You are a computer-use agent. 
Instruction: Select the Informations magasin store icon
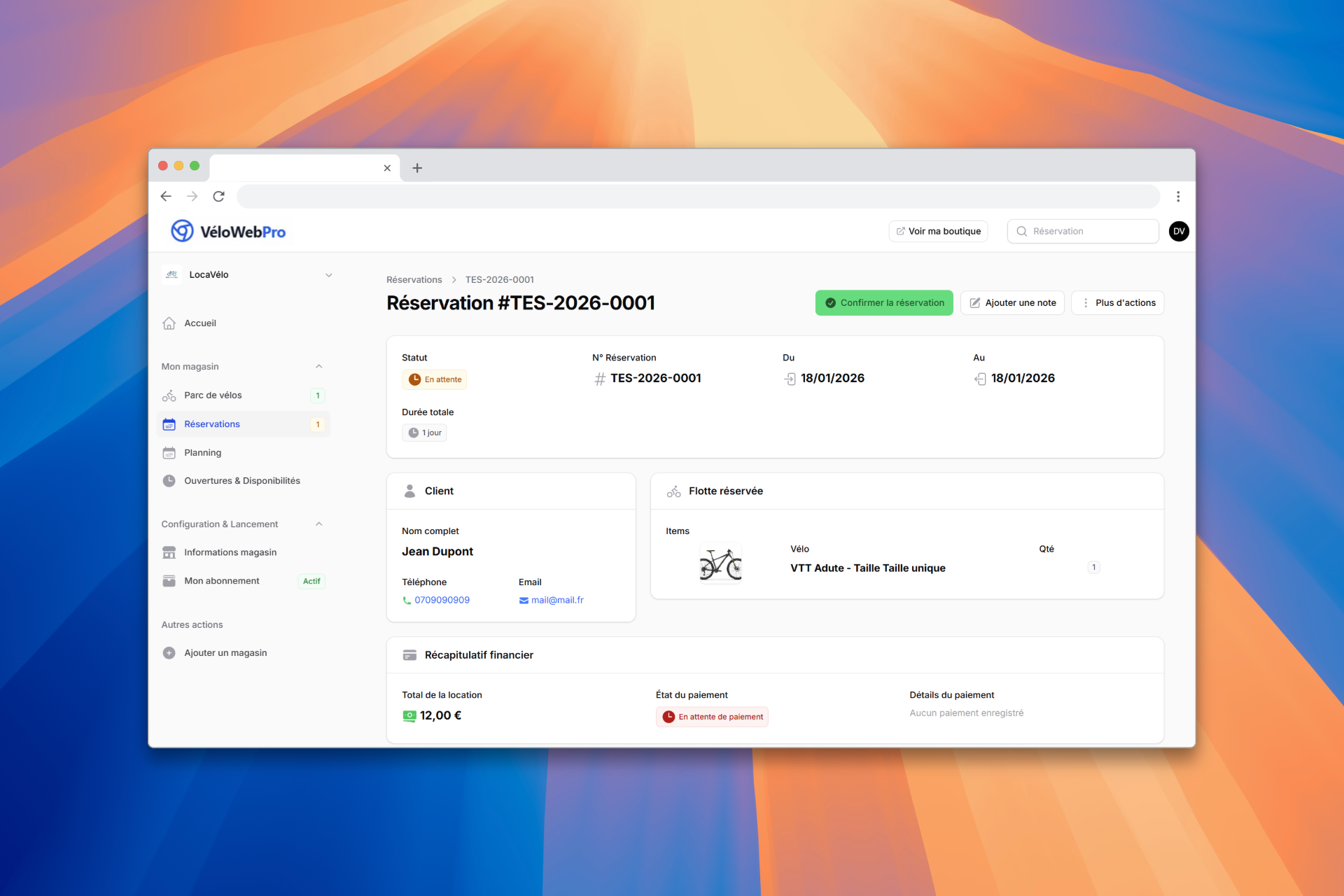click(x=169, y=552)
